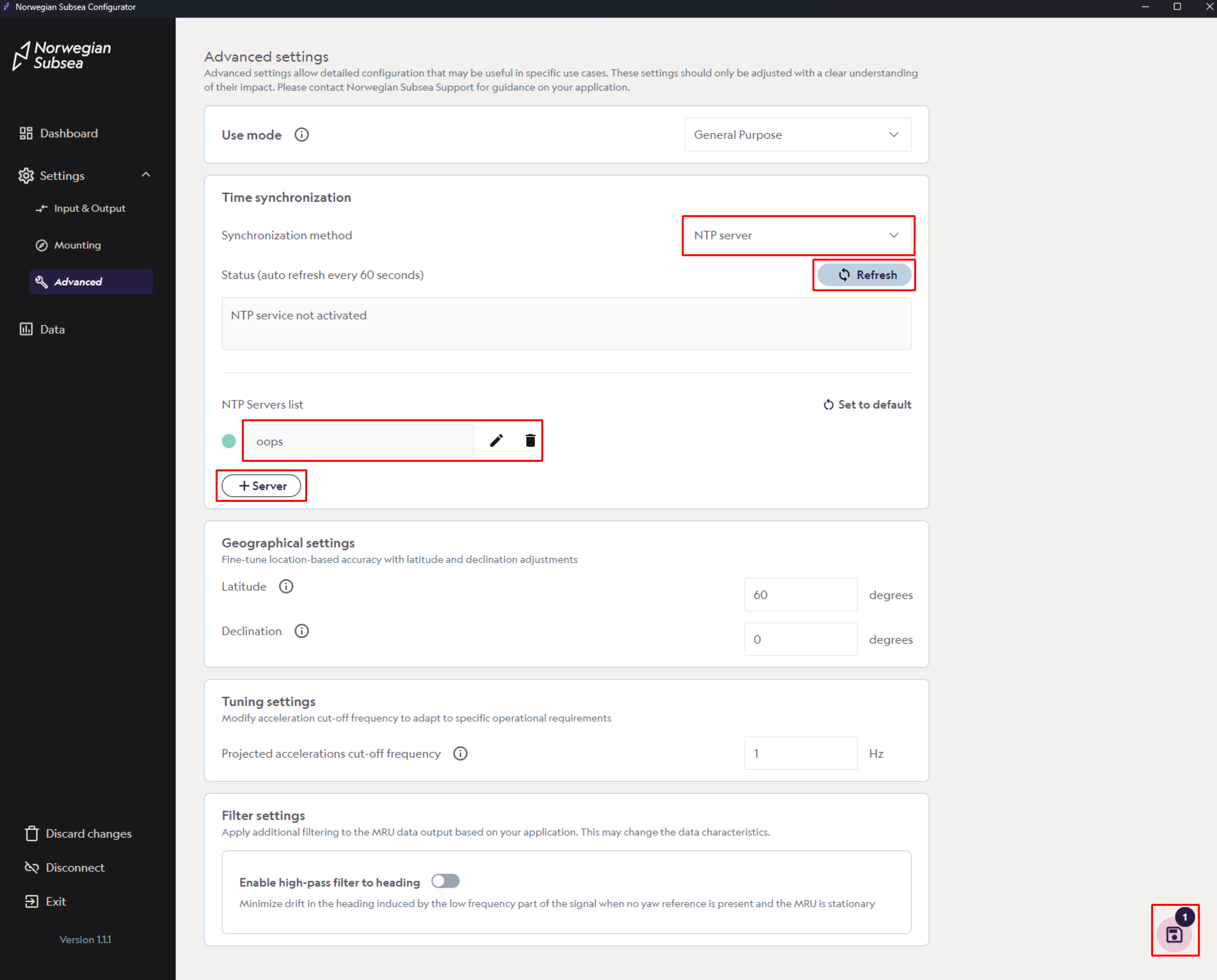The image size is (1217, 980).
Task: Collapse the Settings section in the sidebar
Action: (146, 175)
